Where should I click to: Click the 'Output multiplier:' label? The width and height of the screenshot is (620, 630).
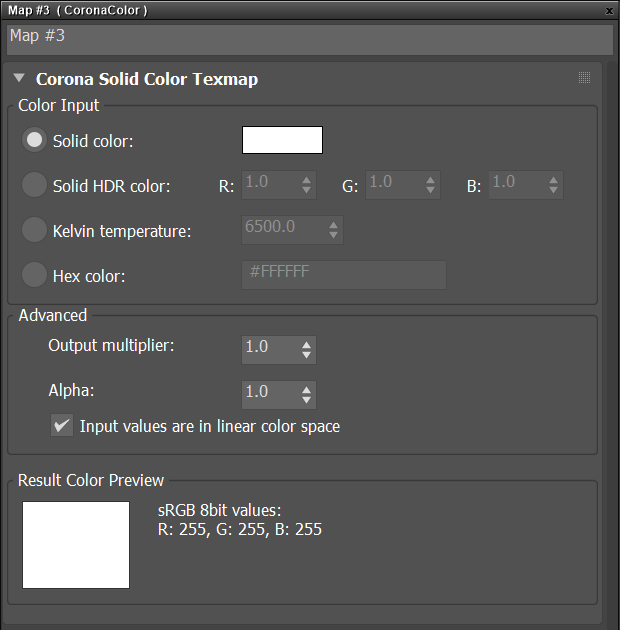click(111, 346)
